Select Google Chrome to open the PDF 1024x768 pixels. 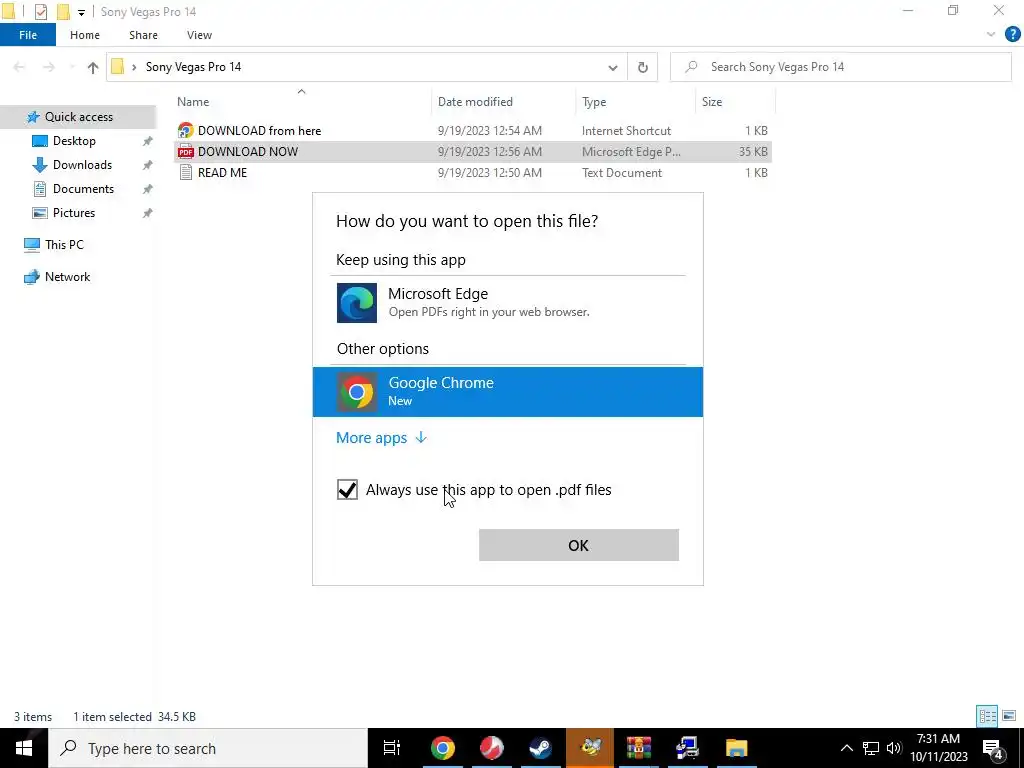tap(507, 392)
